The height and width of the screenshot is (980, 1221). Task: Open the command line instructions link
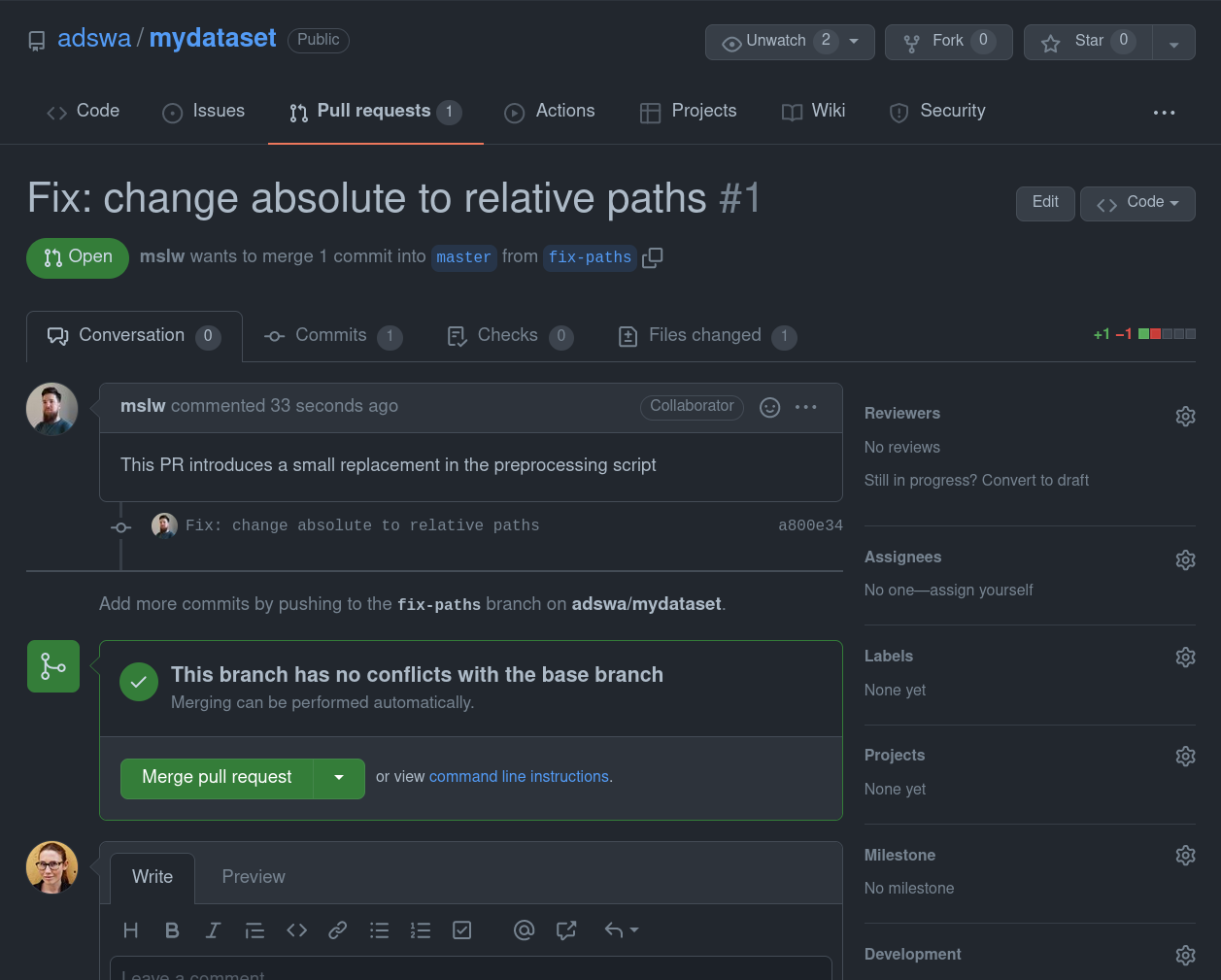(x=519, y=777)
